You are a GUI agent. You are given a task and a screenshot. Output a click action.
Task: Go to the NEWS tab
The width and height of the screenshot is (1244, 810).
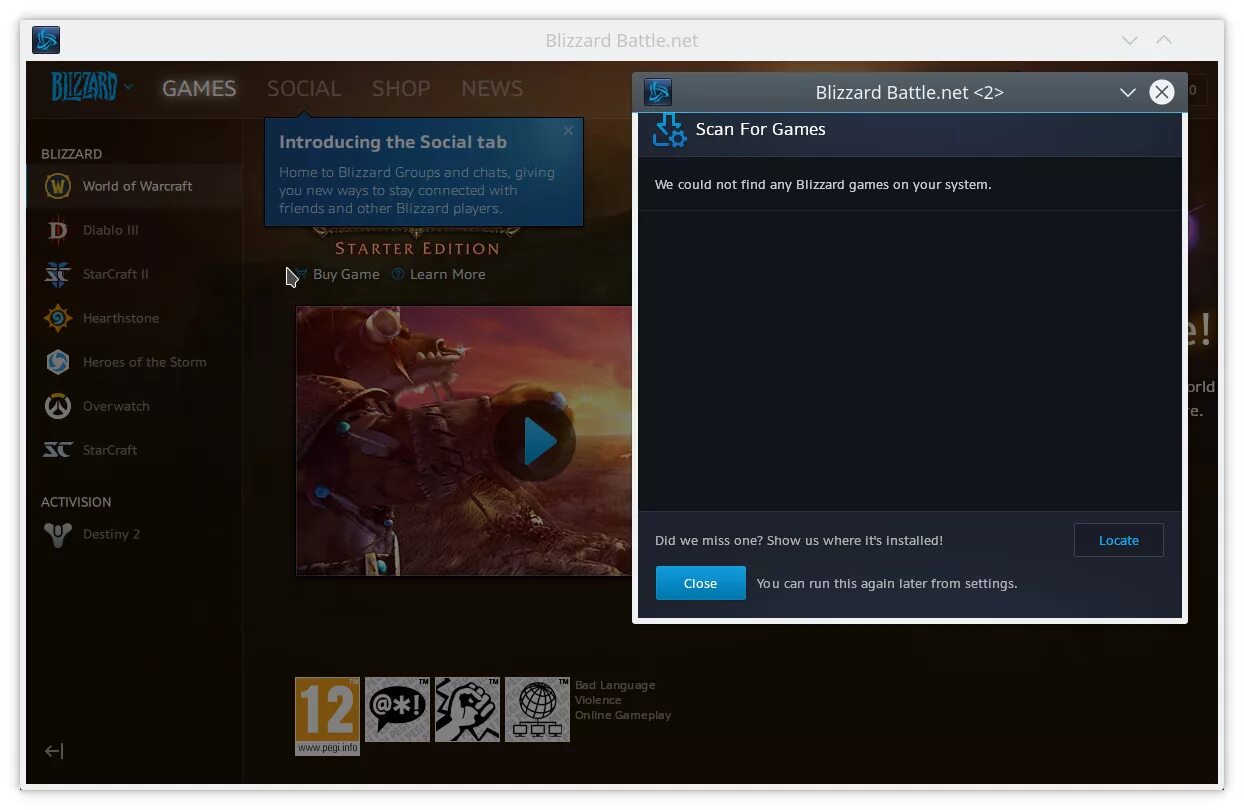pos(492,88)
